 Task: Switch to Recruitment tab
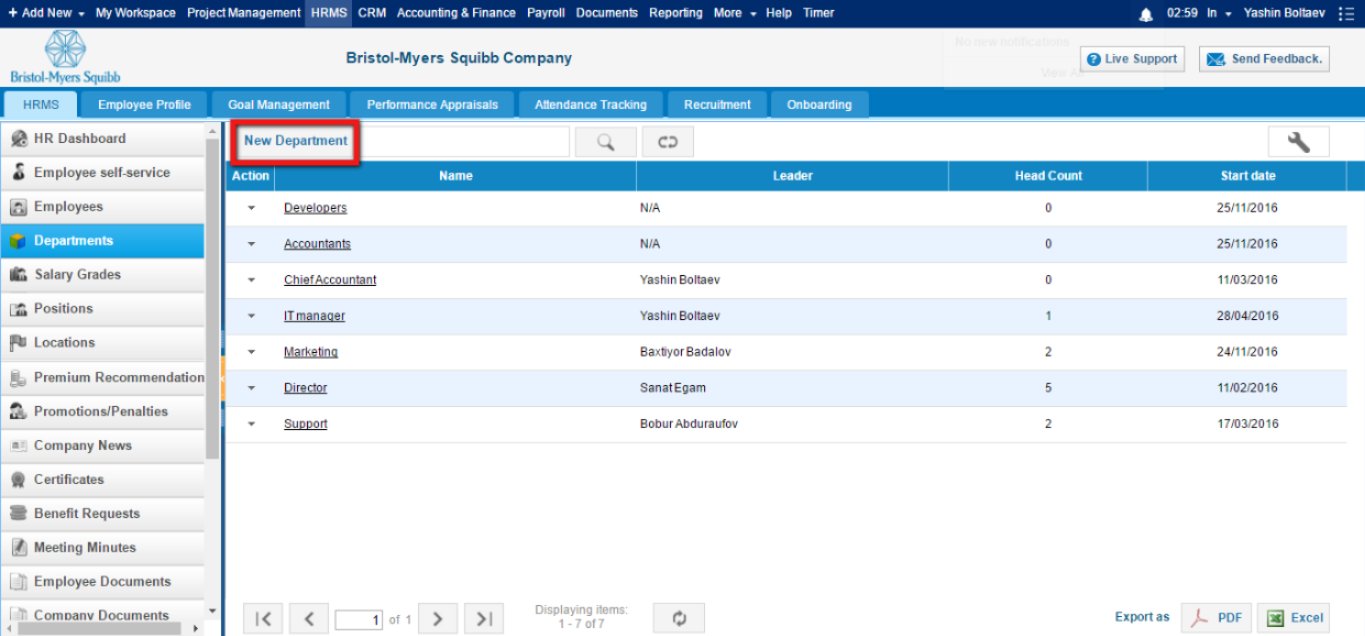pyautogui.click(x=718, y=105)
